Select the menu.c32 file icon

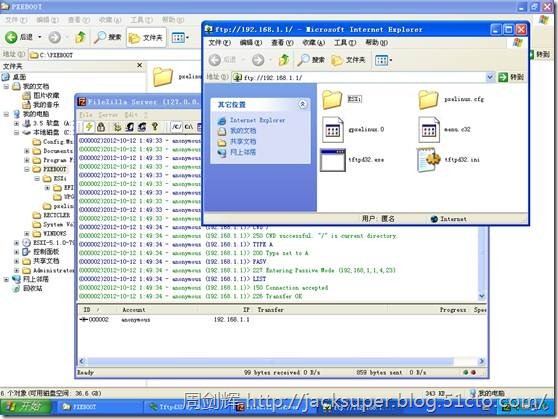(429, 130)
